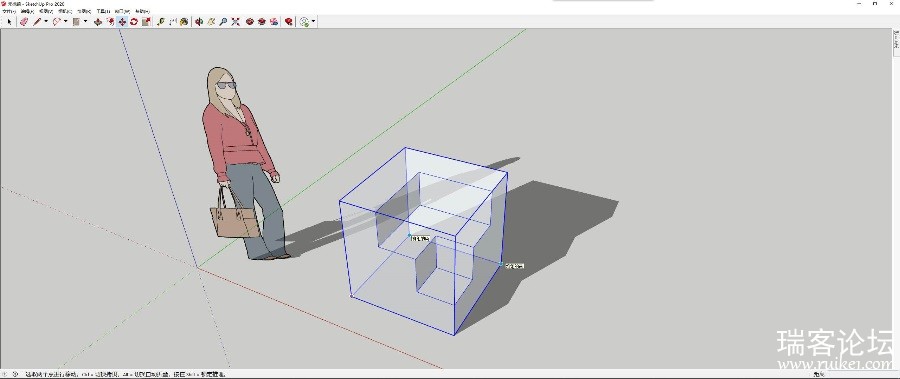900x379 pixels.
Task: Choose the Paint Bucket tool
Action: 184,22
